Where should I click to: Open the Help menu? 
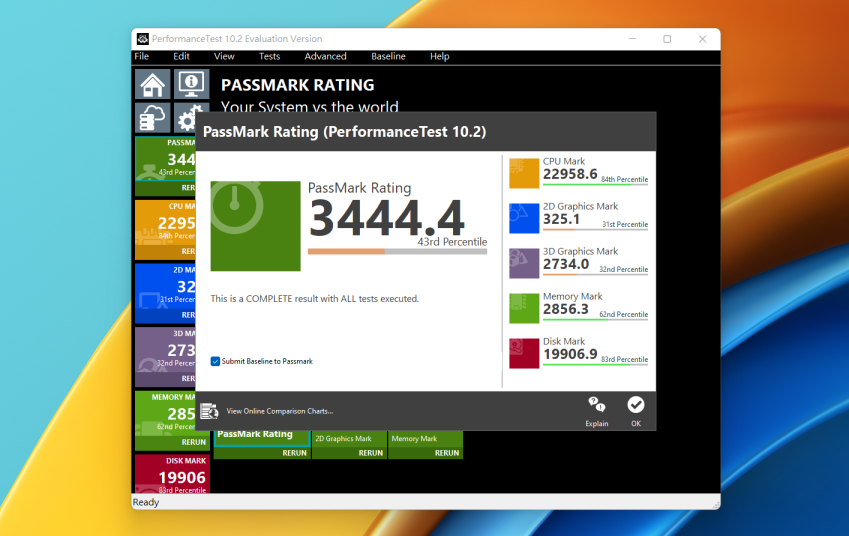pos(440,56)
